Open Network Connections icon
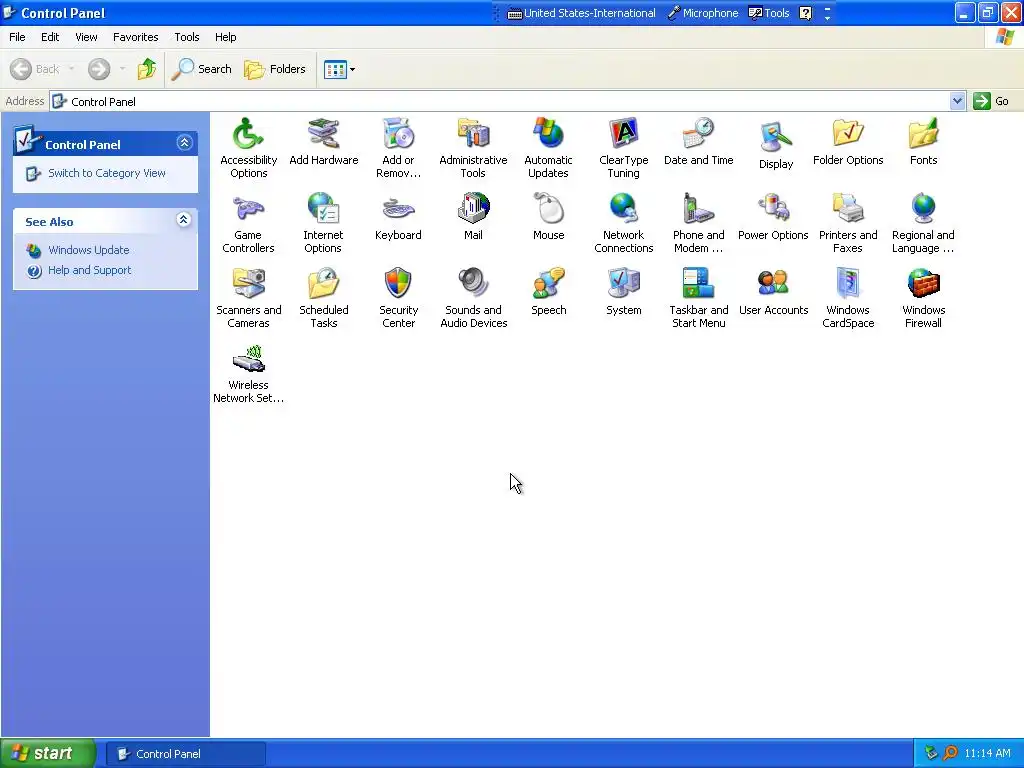Screen dimensions: 1024x768 pos(623,209)
